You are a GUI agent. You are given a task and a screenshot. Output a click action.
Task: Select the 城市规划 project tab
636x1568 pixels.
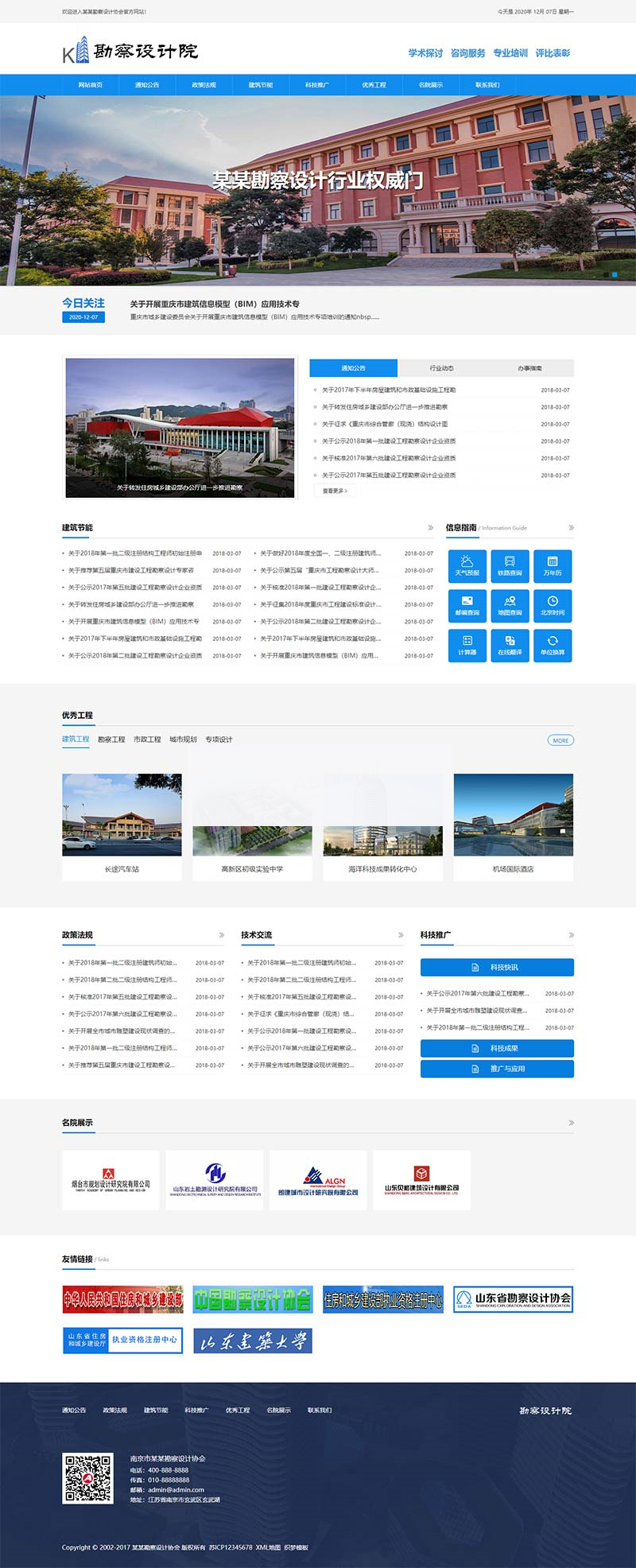click(x=183, y=739)
